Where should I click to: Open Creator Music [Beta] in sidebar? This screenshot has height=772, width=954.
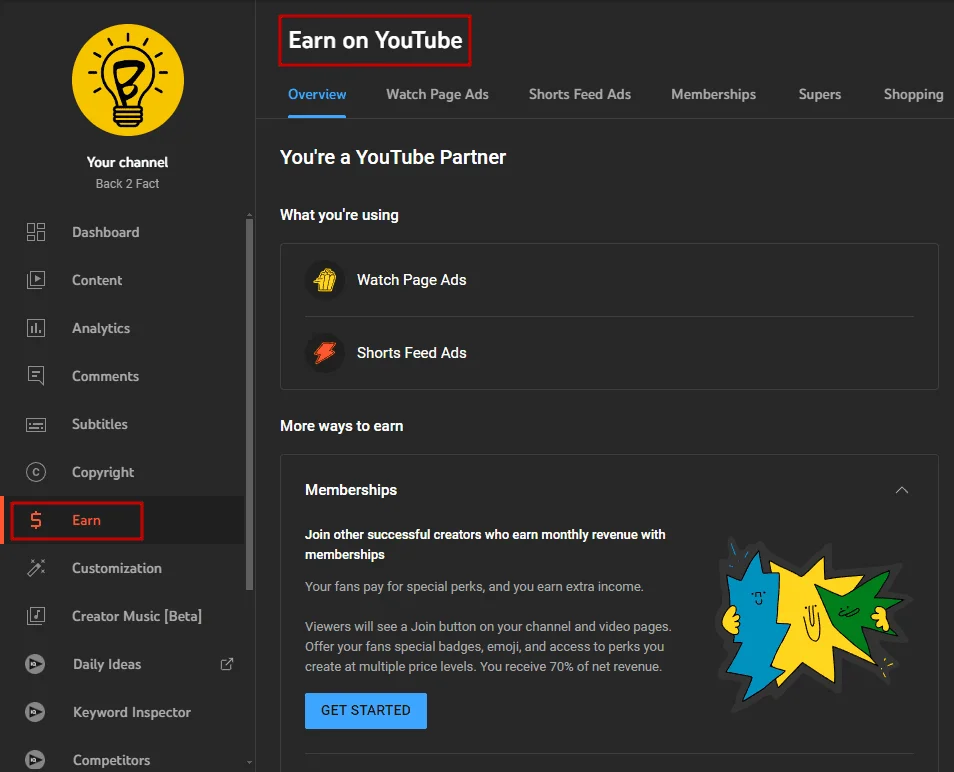click(137, 616)
